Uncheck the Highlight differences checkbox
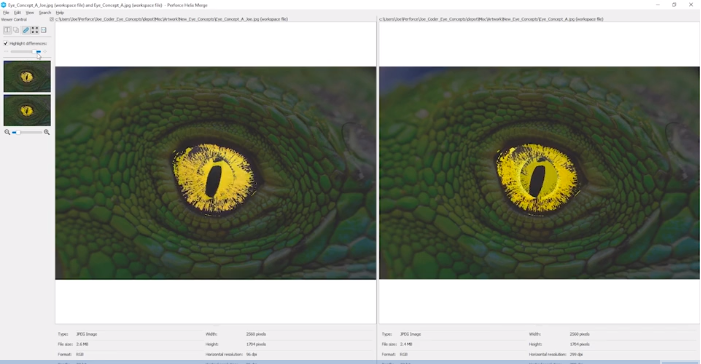The width and height of the screenshot is (701, 364). 6,43
